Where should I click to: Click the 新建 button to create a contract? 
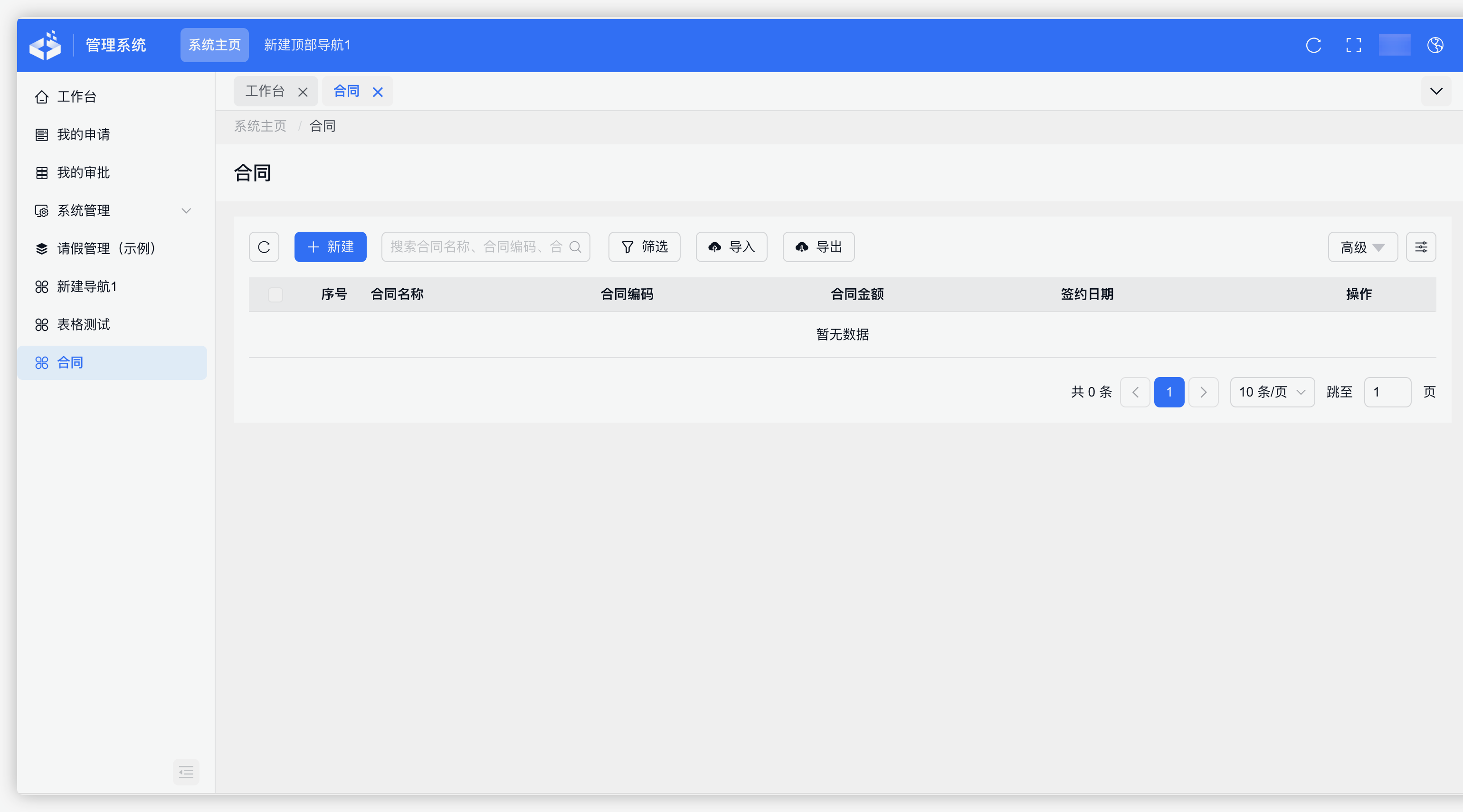pyautogui.click(x=330, y=247)
